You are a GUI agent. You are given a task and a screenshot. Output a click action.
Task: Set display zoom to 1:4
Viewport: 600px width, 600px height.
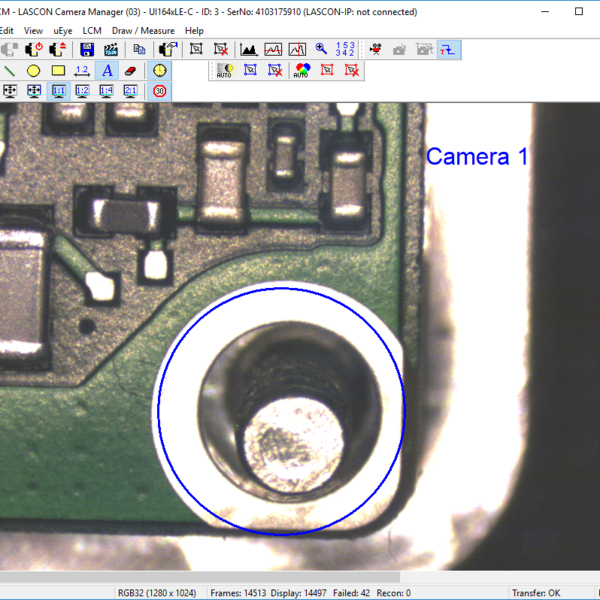tap(106, 91)
